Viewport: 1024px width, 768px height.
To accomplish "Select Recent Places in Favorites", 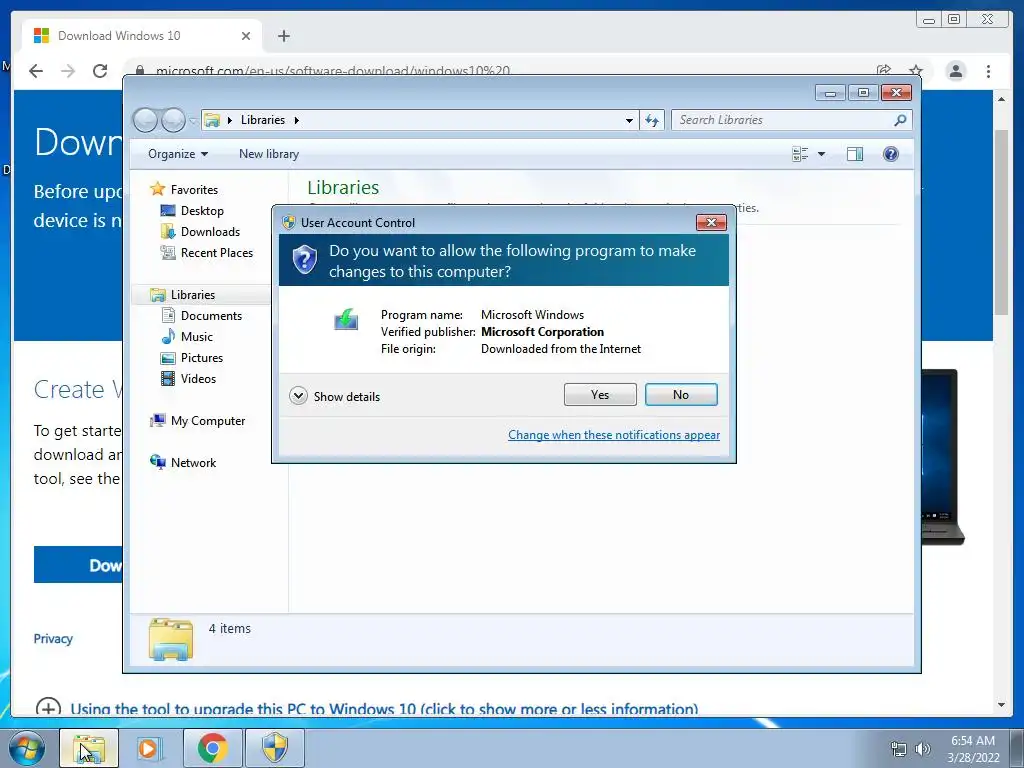I will coord(217,253).
